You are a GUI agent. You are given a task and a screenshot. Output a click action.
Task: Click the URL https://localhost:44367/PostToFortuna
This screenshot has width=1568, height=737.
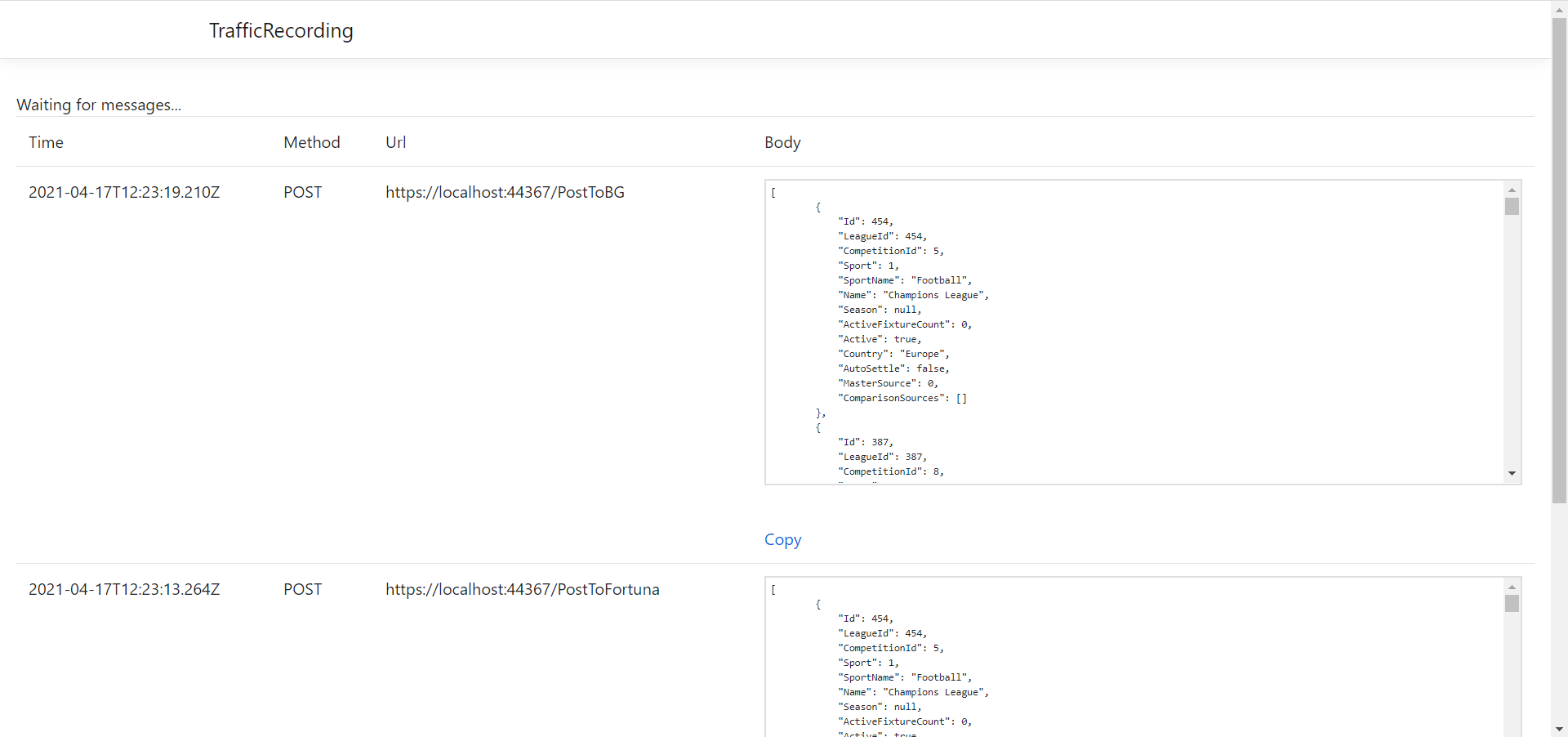(523, 589)
